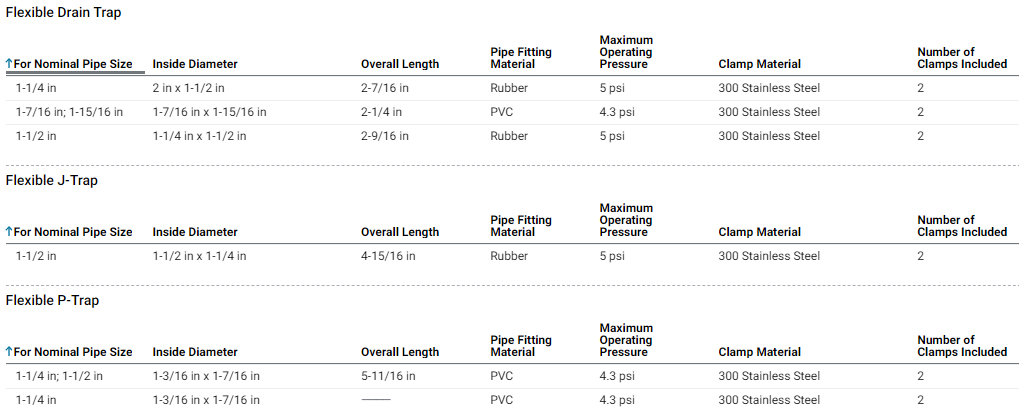Image resolution: width=1019 pixels, height=418 pixels.
Task: Click the sort arrow in the Flexible P-Trap table
Action: 9,352
